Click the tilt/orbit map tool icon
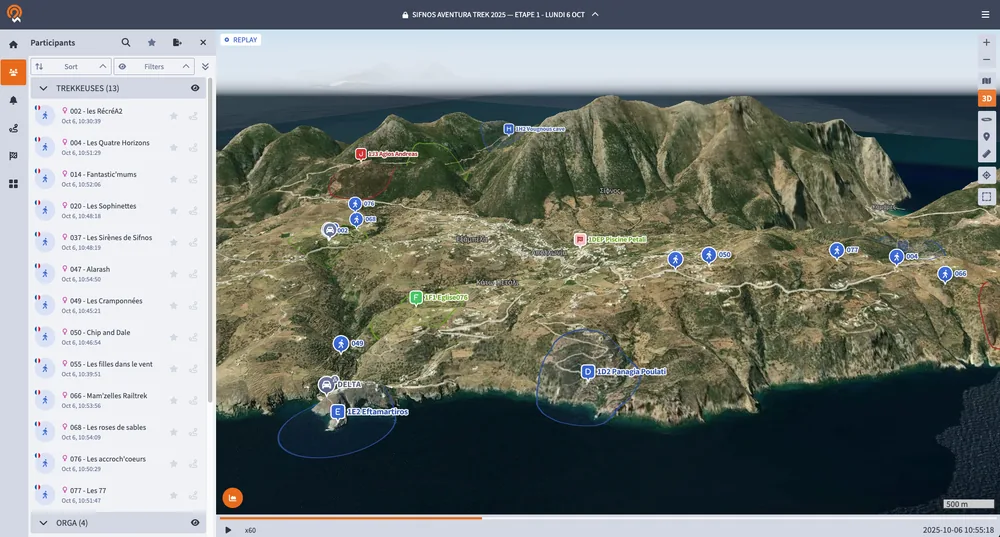This screenshot has height=537, width=1000. click(x=987, y=119)
